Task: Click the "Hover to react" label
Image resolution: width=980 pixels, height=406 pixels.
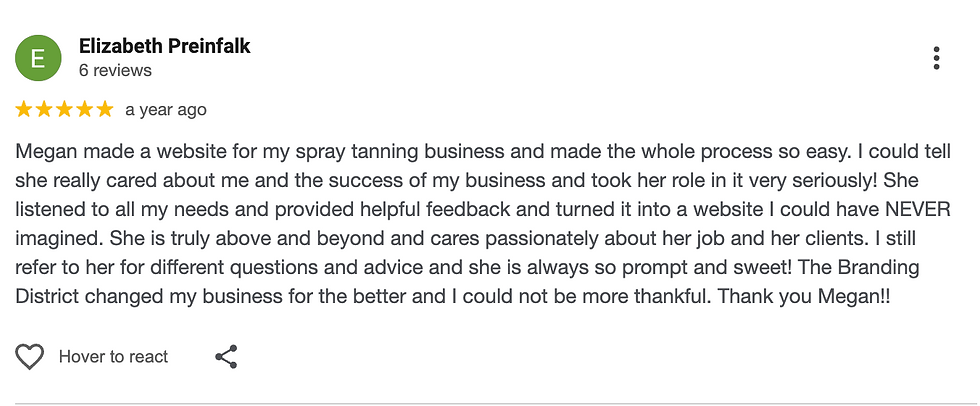Action: point(113,357)
